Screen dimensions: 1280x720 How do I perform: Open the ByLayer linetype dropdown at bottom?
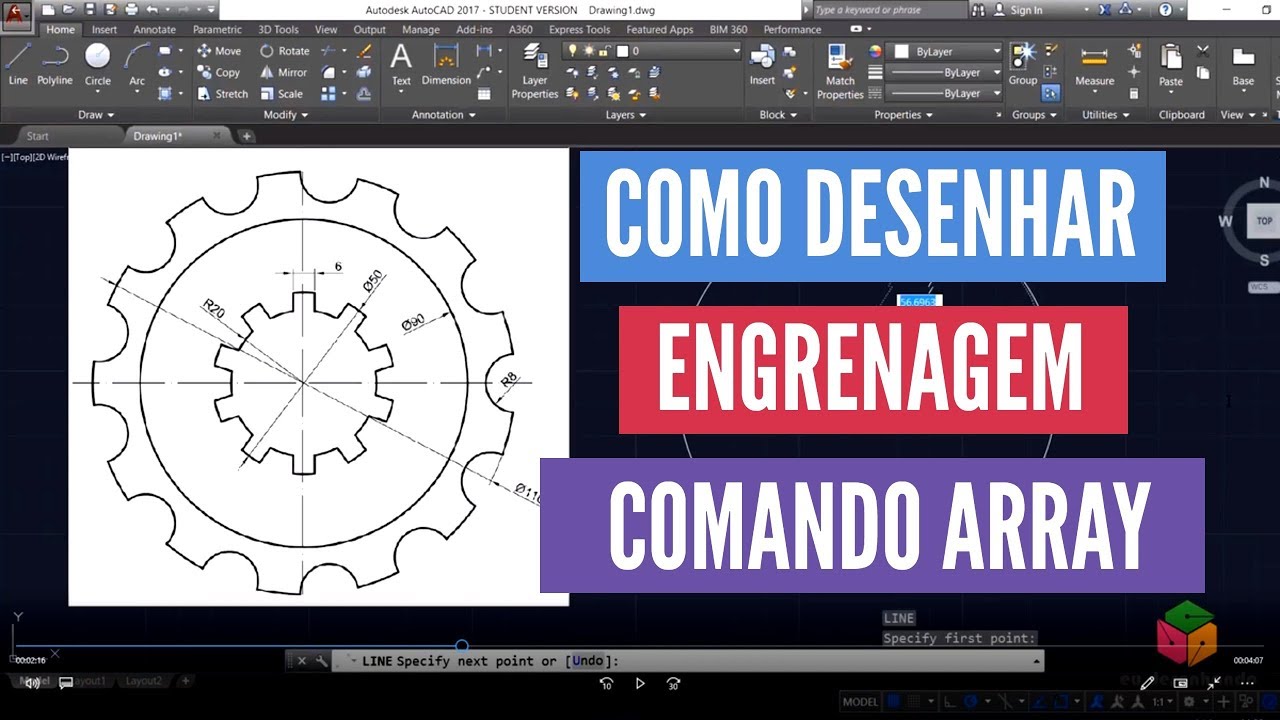point(946,93)
